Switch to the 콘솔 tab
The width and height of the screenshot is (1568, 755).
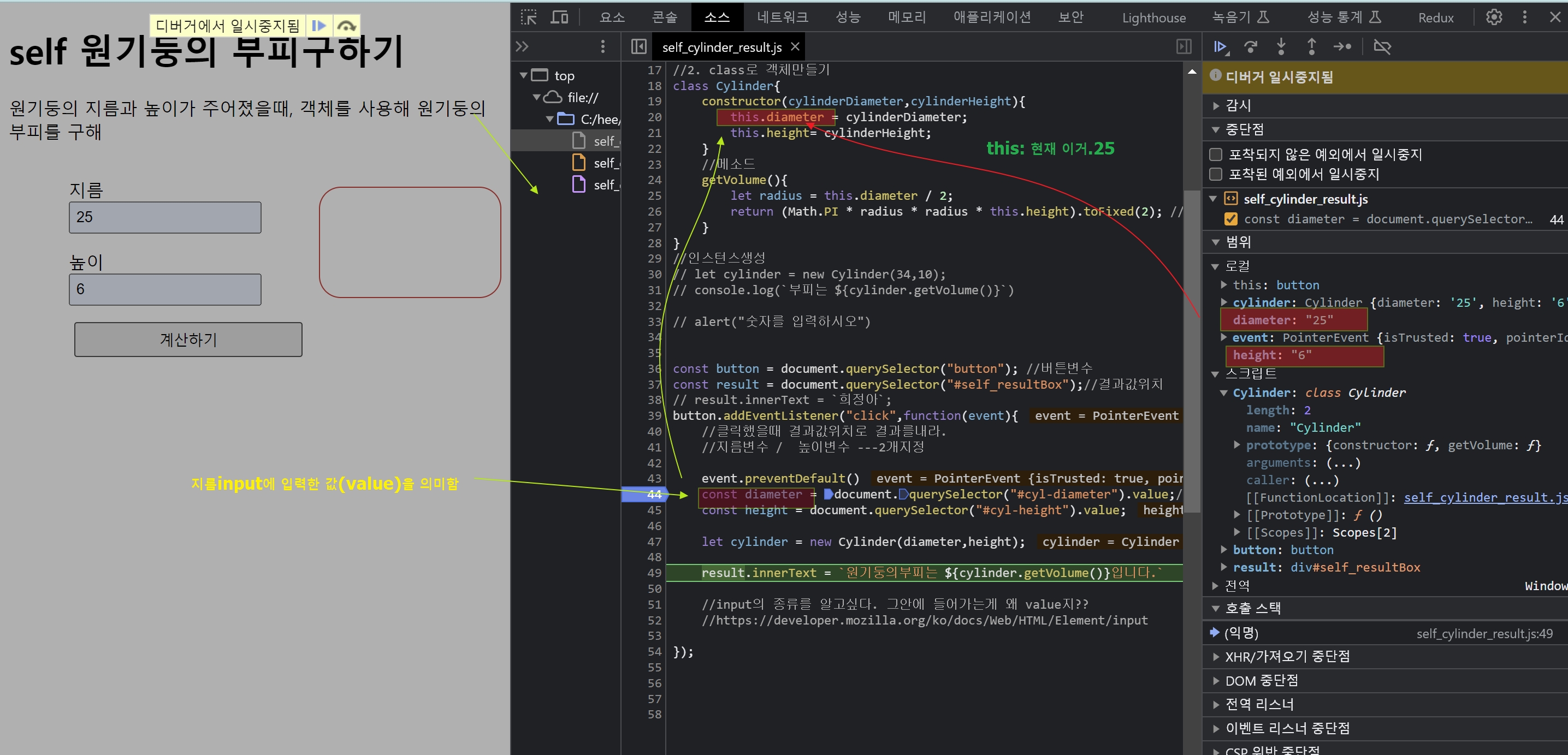(x=664, y=17)
